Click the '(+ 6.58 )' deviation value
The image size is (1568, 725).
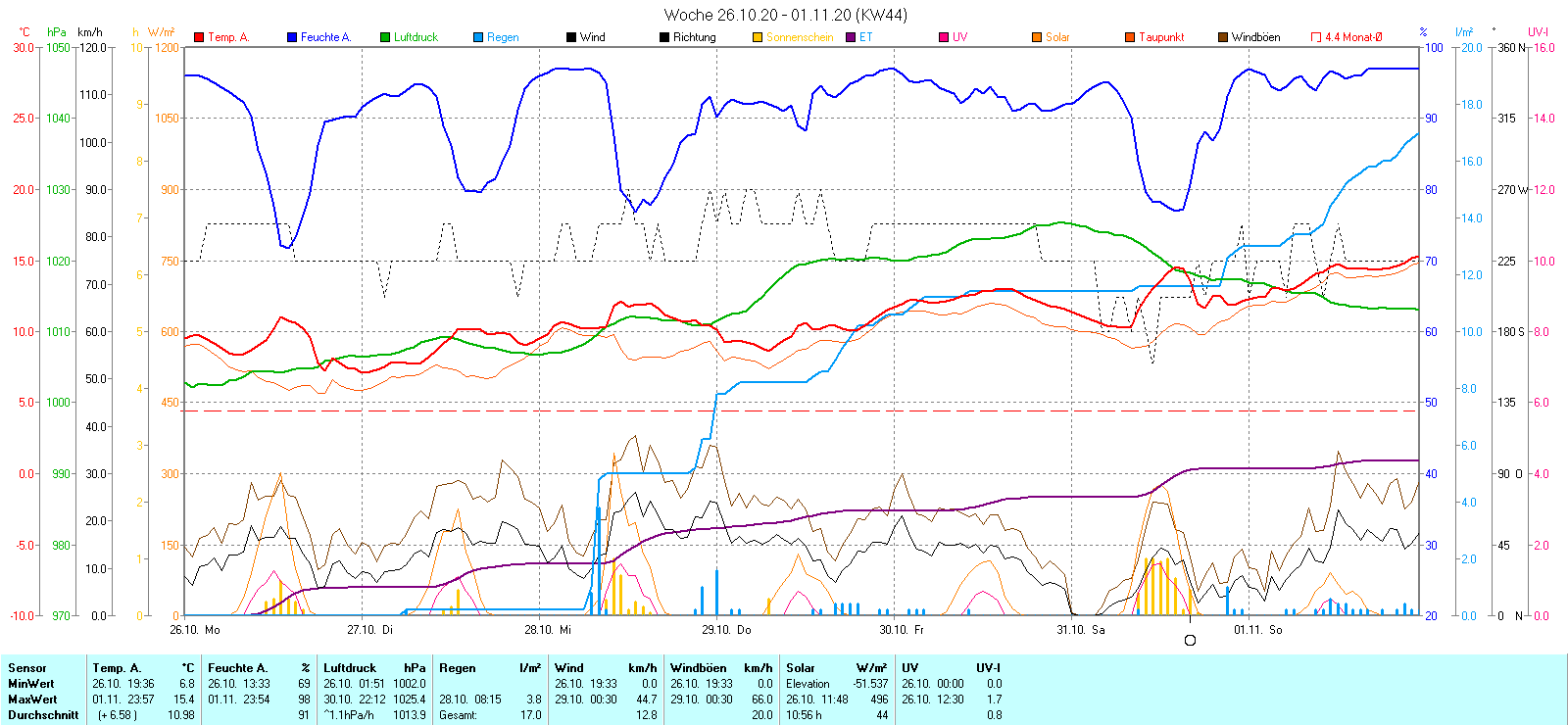118,715
